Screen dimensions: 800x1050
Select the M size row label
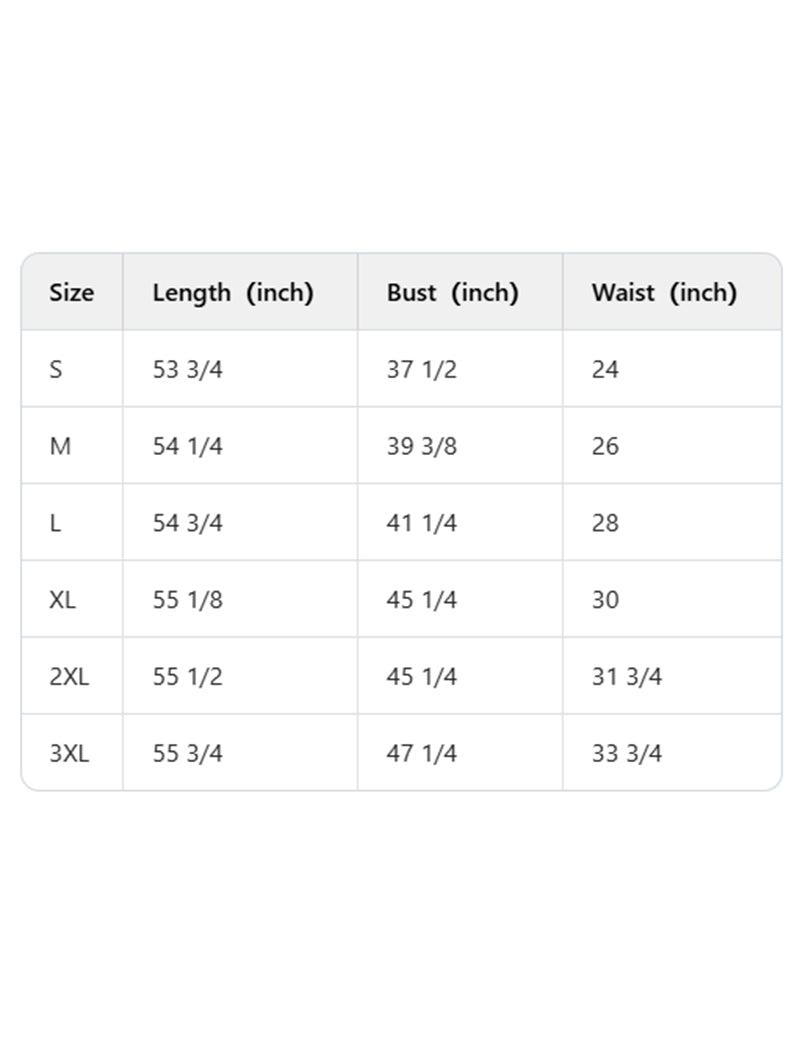pos(60,446)
